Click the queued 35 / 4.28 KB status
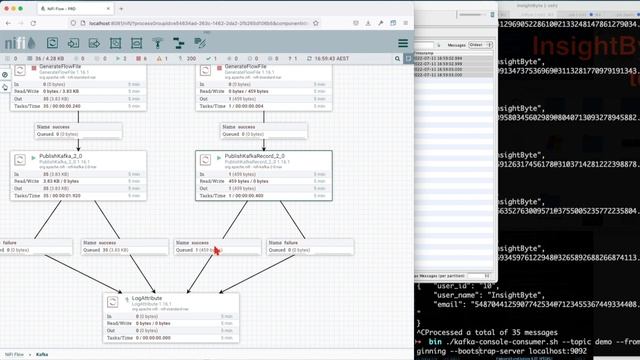Screen dimensions: 640x360 point(45,59)
